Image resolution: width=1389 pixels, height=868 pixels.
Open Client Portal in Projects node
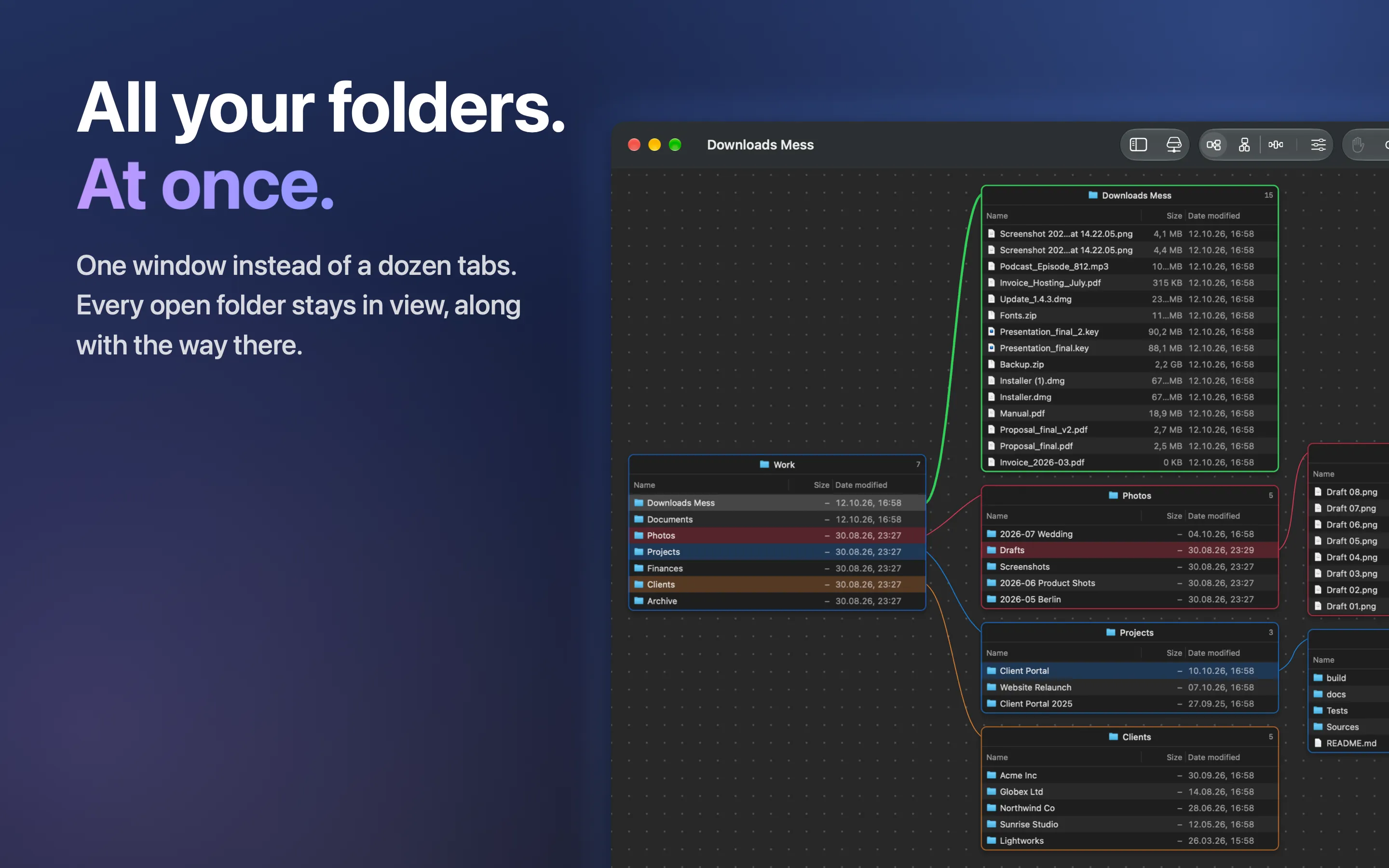tap(1130, 670)
